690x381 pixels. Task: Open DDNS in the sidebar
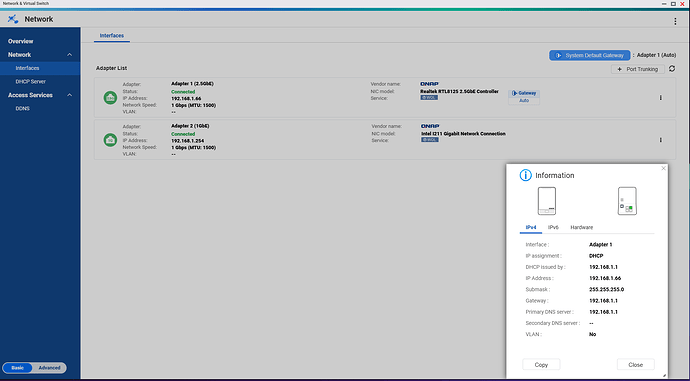click(x=22, y=108)
